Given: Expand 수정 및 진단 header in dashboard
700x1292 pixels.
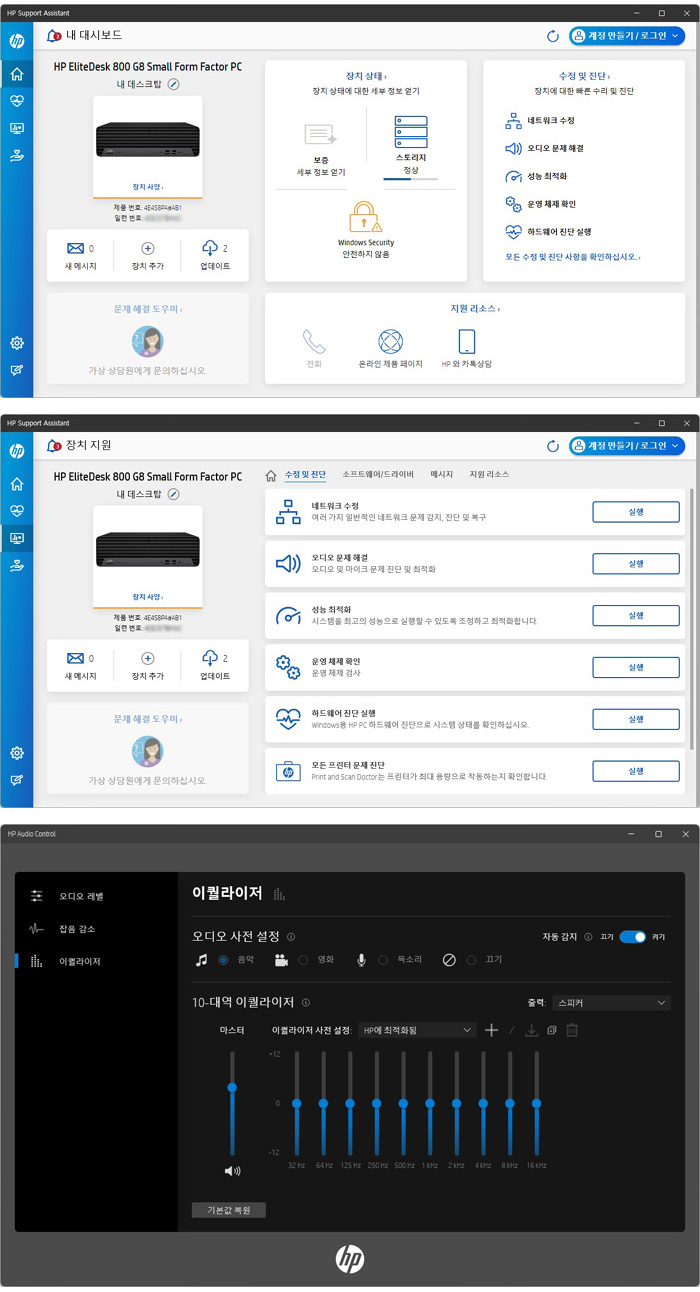Looking at the screenshot, I should [584, 76].
